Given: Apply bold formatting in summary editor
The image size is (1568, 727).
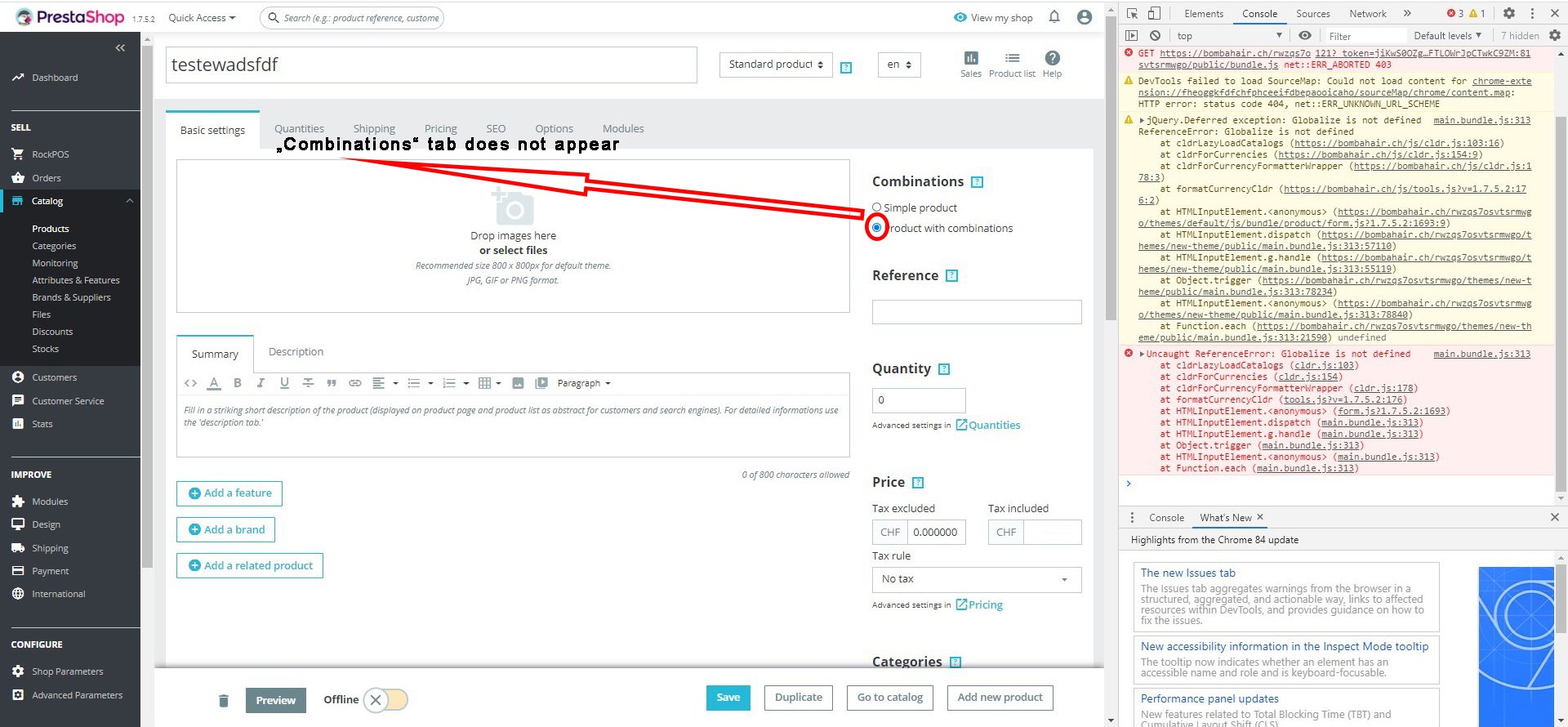Looking at the screenshot, I should [238, 383].
